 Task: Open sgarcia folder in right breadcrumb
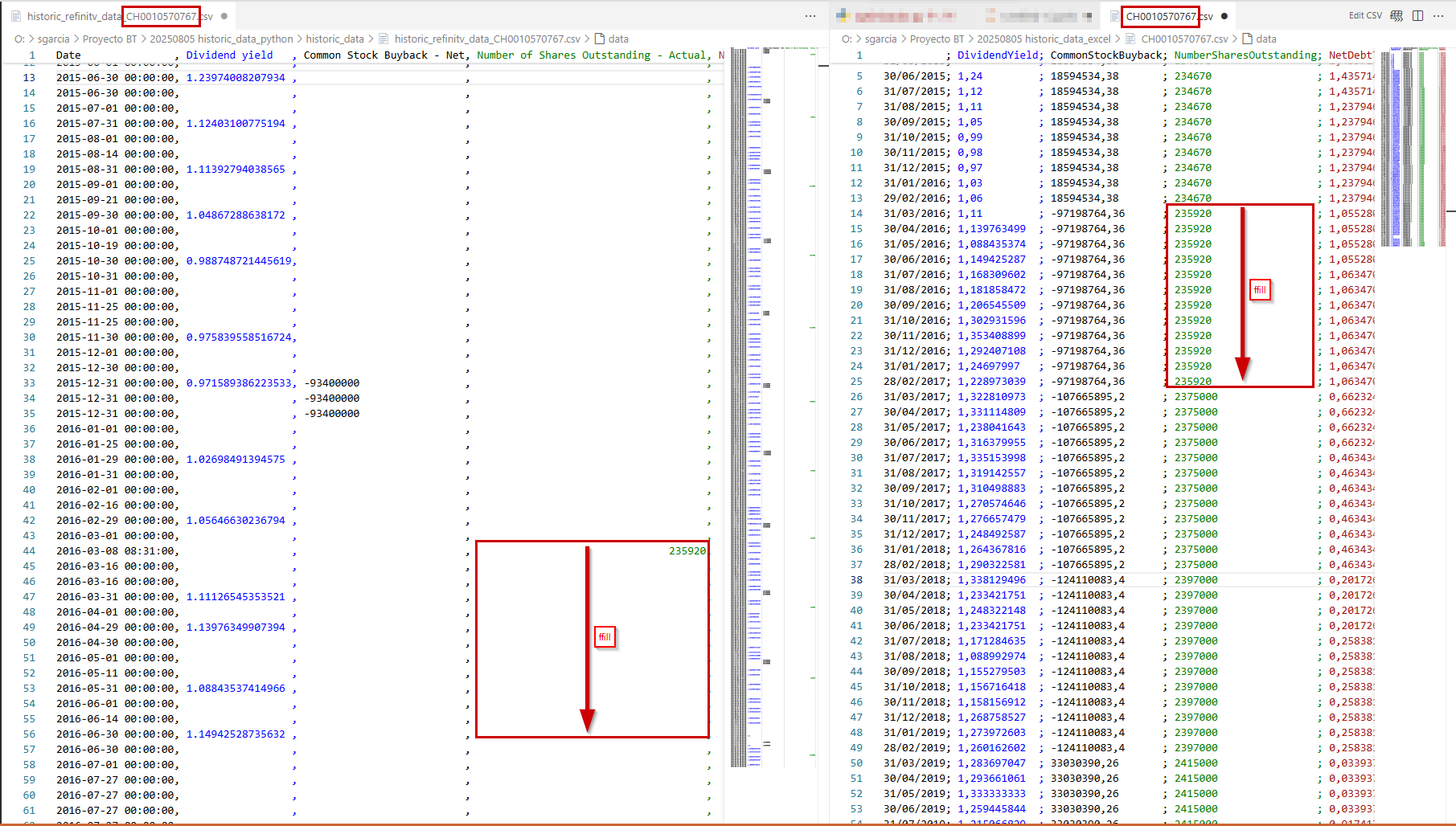coord(881,39)
